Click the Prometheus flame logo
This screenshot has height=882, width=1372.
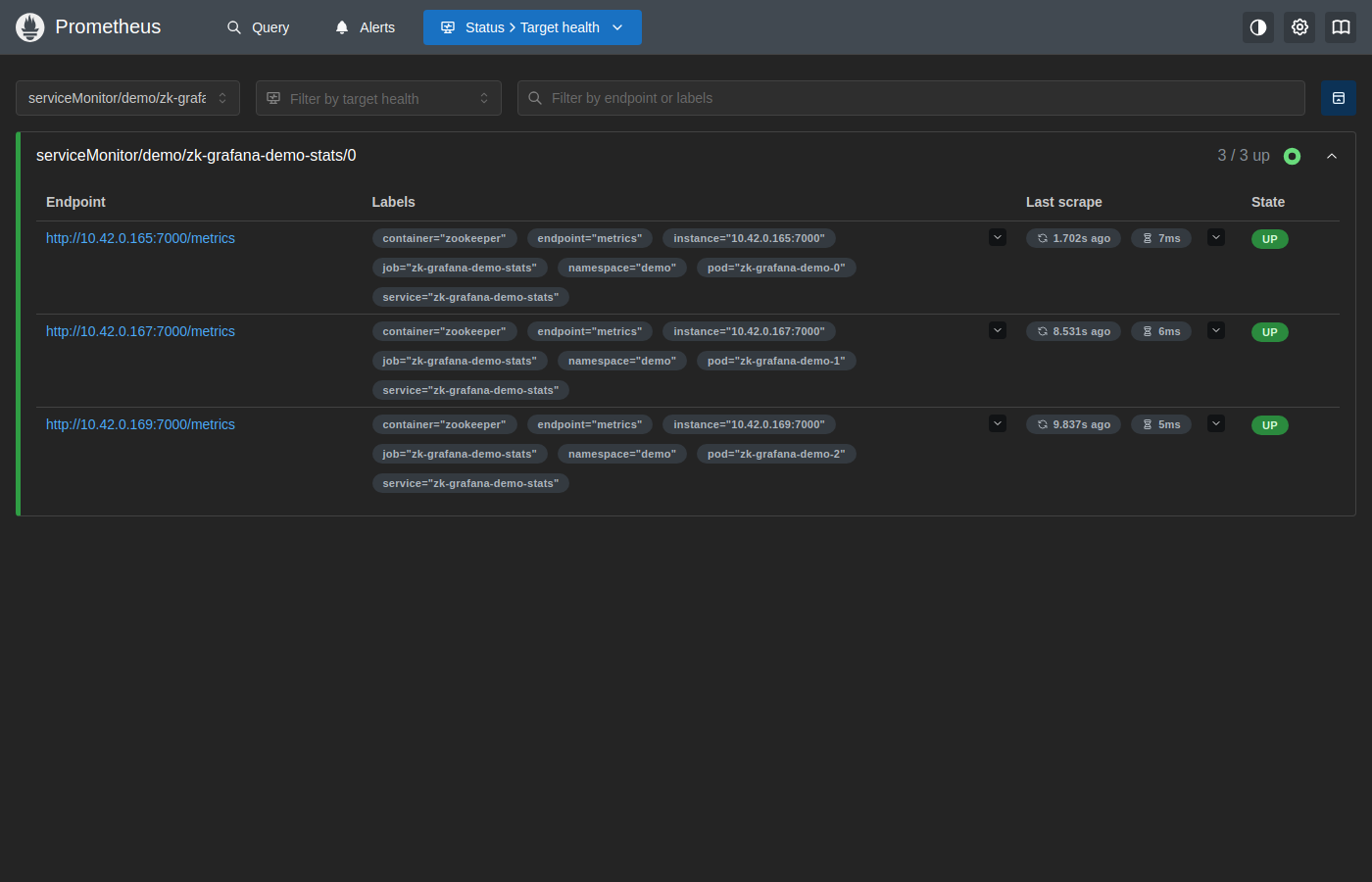tap(30, 27)
